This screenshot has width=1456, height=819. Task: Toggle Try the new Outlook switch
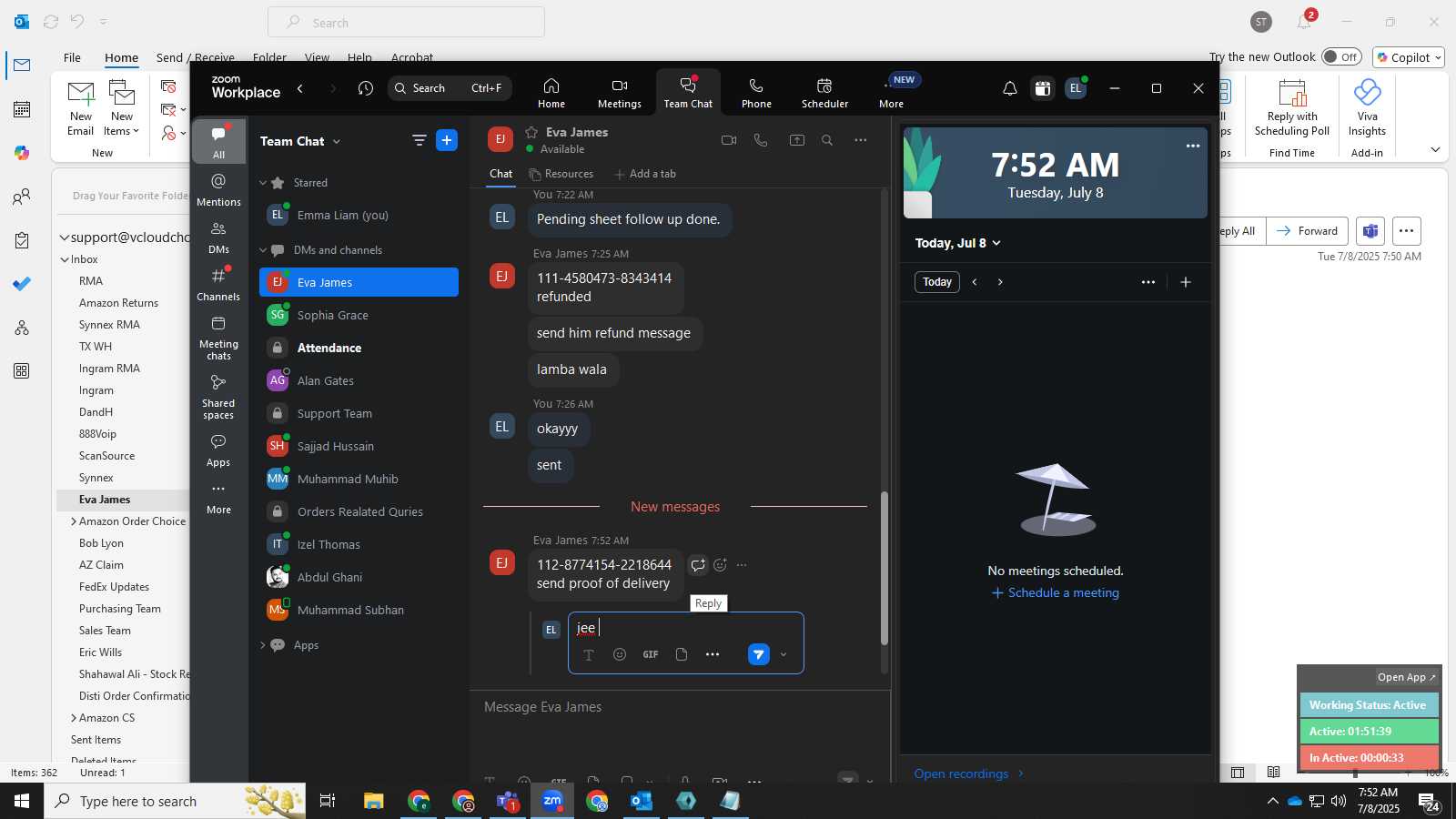tap(1341, 56)
